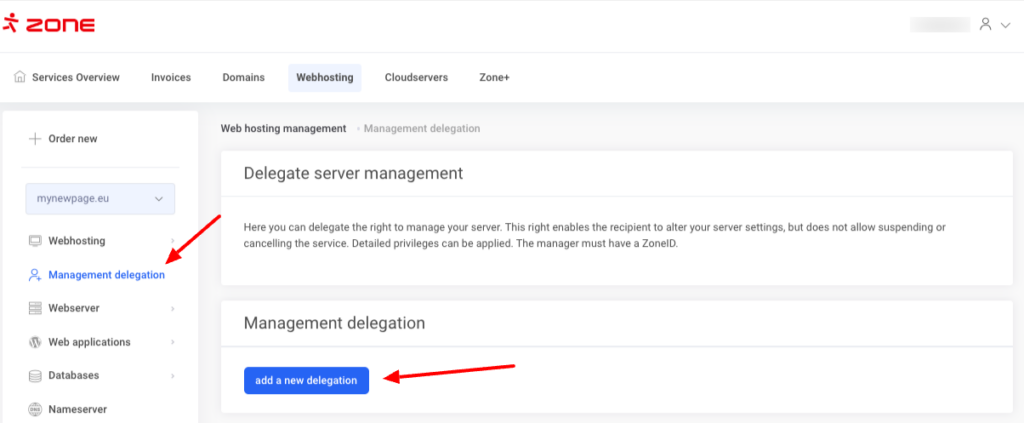This screenshot has width=1024, height=423.
Task: Click the Management delegation person icon
Action: pos(35,275)
